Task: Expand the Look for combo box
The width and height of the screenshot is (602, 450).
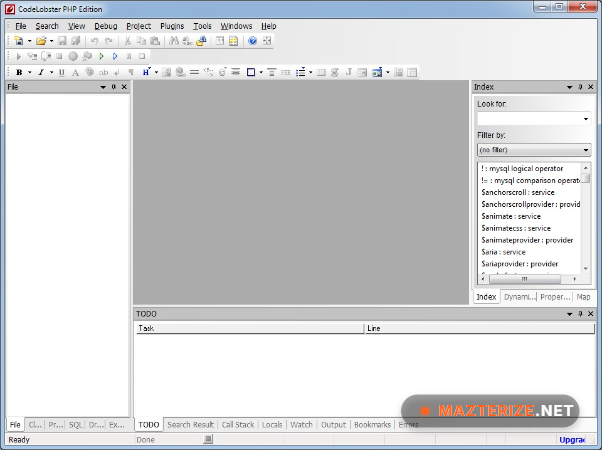Action: click(586, 119)
